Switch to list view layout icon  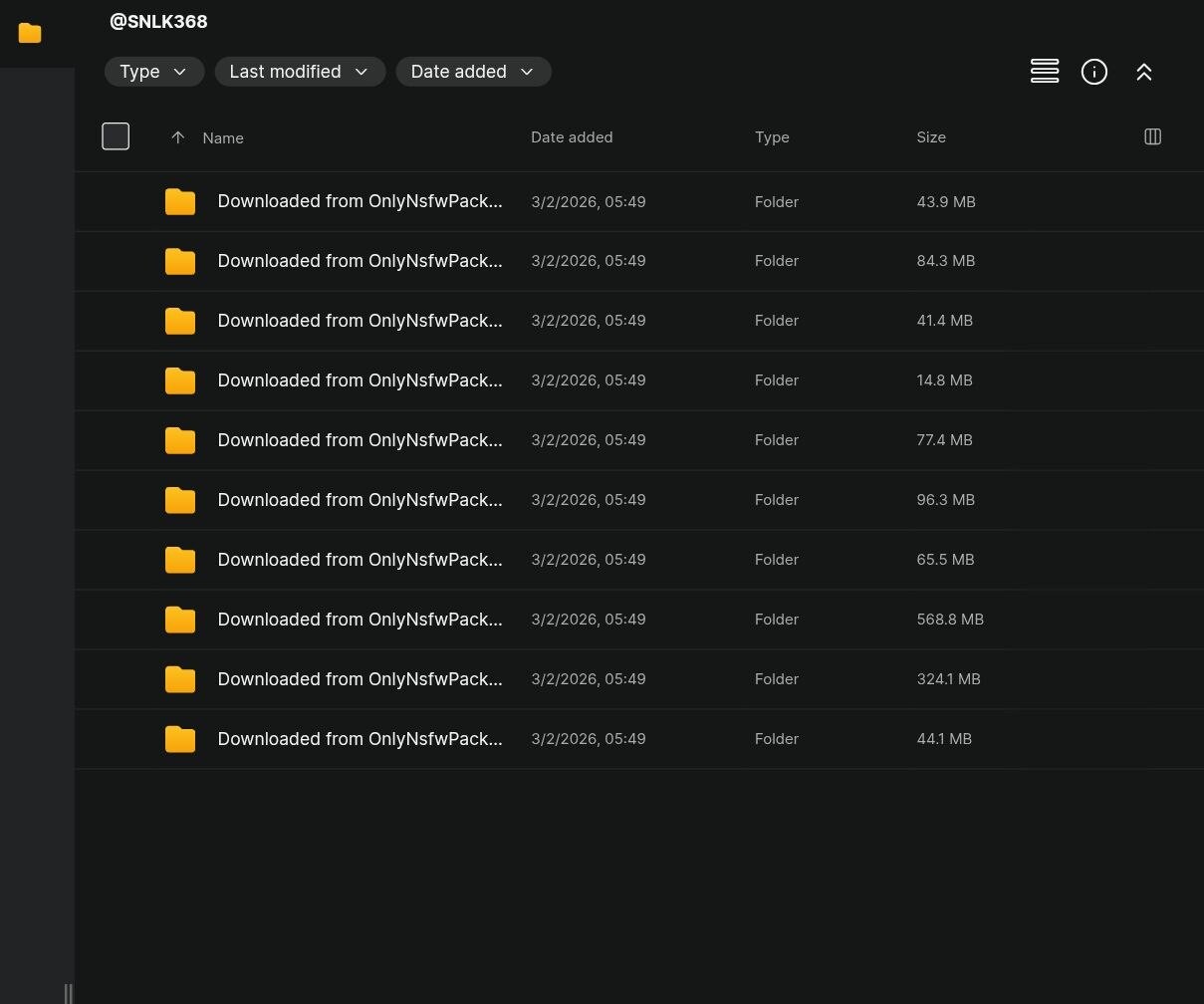coord(1044,72)
